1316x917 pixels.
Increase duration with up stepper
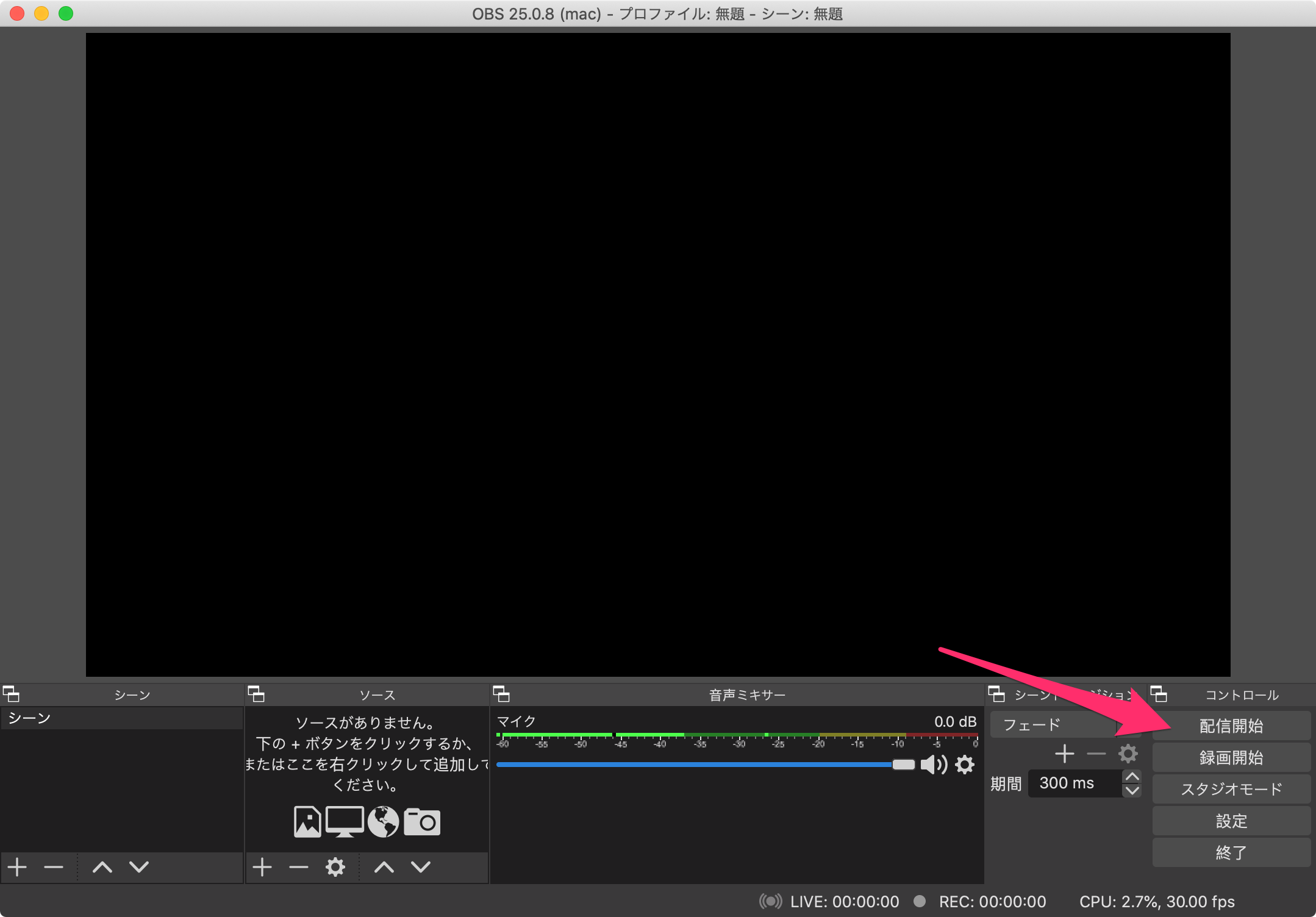tap(1132, 777)
